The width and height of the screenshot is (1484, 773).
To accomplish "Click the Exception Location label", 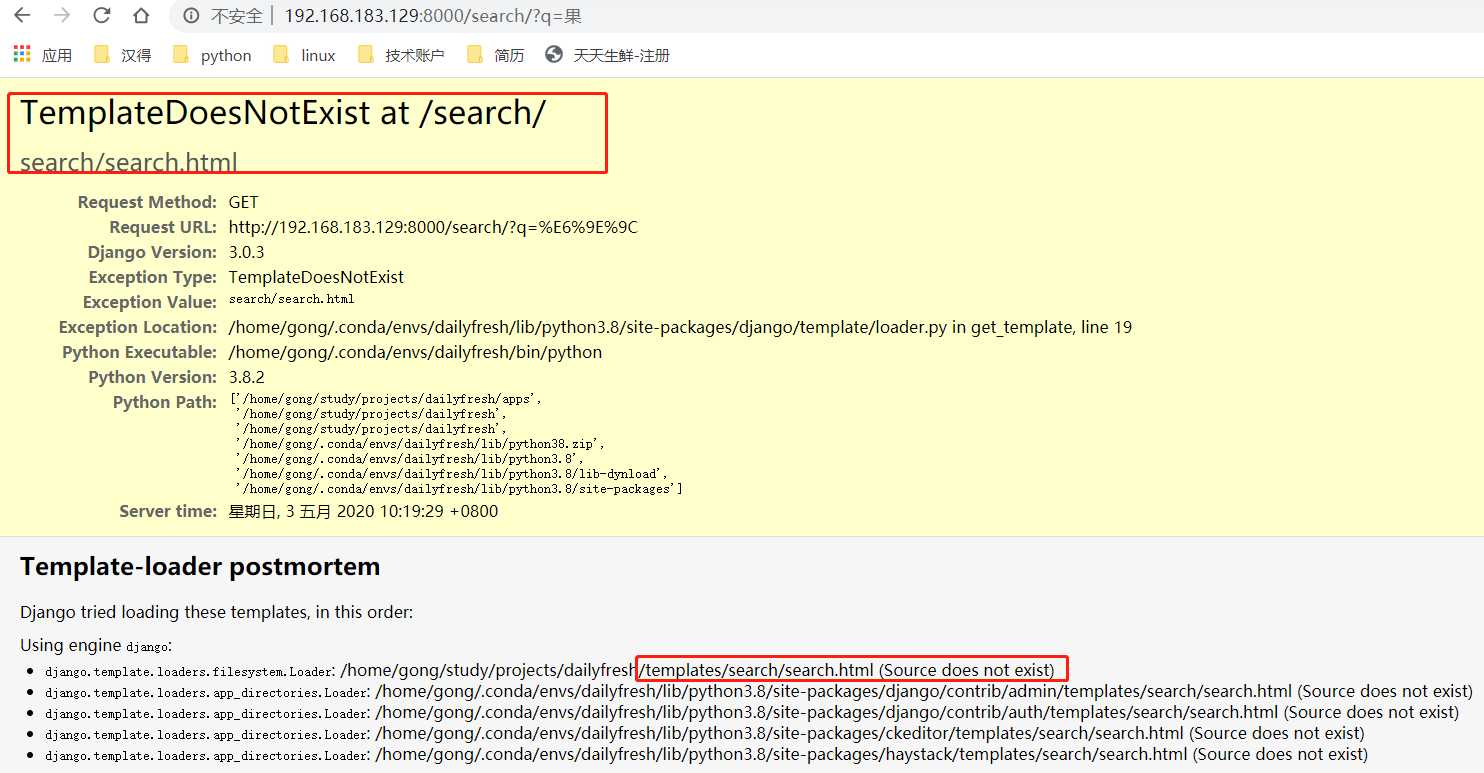I will coord(138,327).
